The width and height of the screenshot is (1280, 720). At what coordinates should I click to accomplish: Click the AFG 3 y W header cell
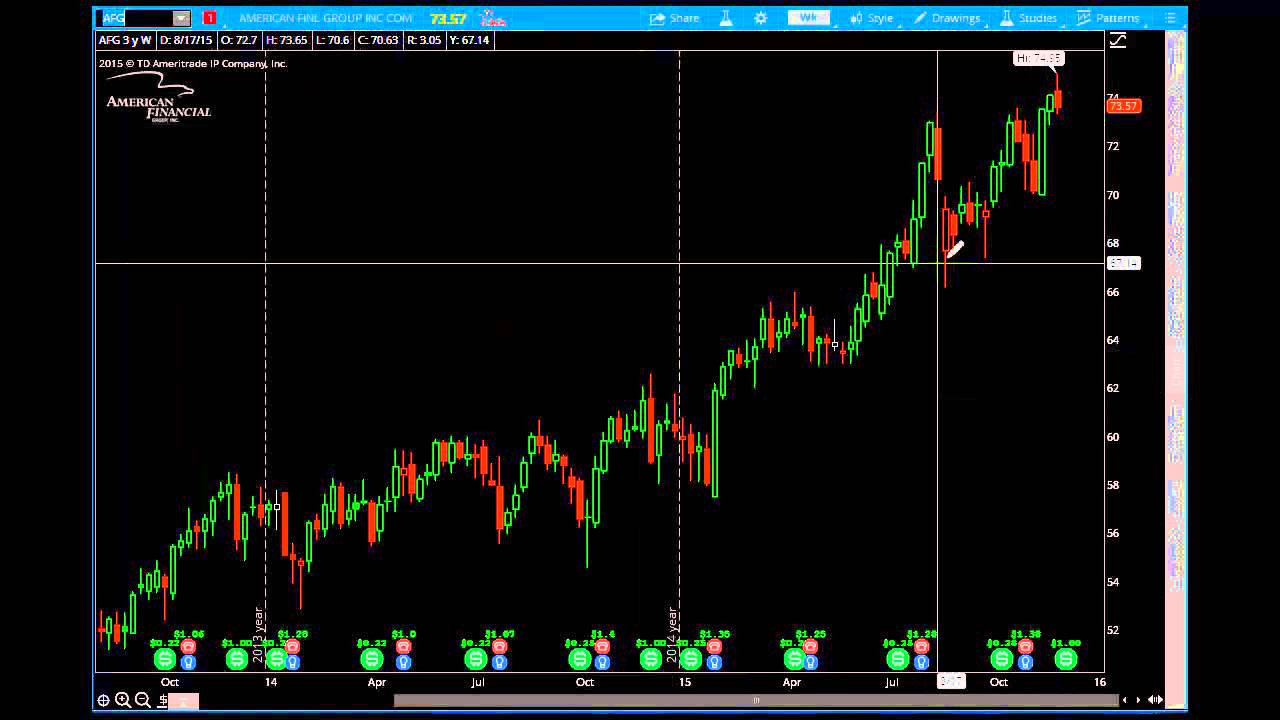[x=125, y=40]
